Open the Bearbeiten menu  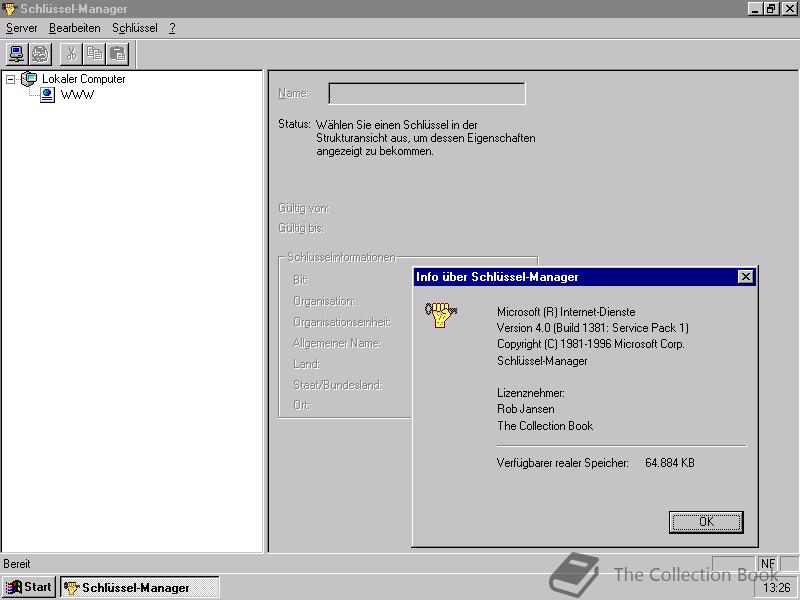(74, 28)
